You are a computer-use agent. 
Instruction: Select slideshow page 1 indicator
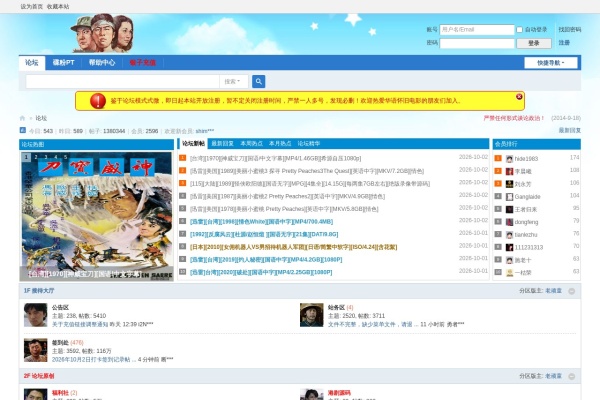(x=26, y=157)
